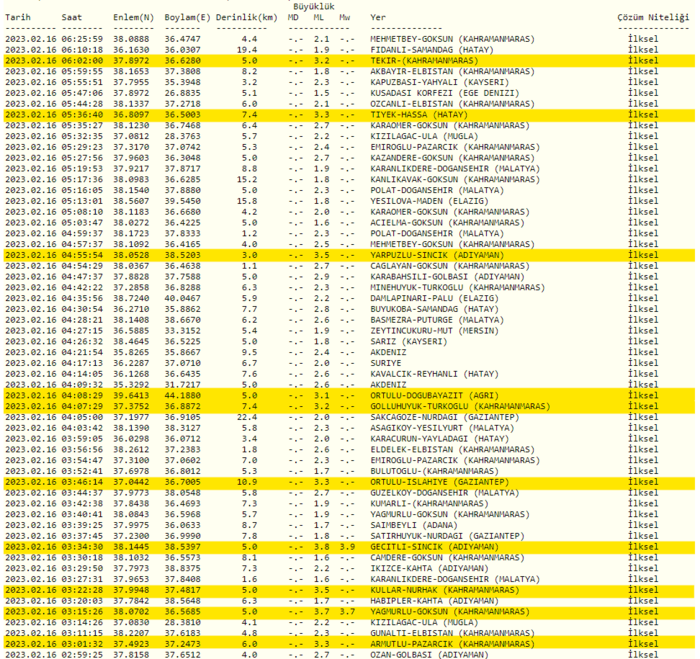
Task: Select OZCANLI-ELBISTAN (KAHRAMANMARAS) entry
Action: tap(452, 104)
